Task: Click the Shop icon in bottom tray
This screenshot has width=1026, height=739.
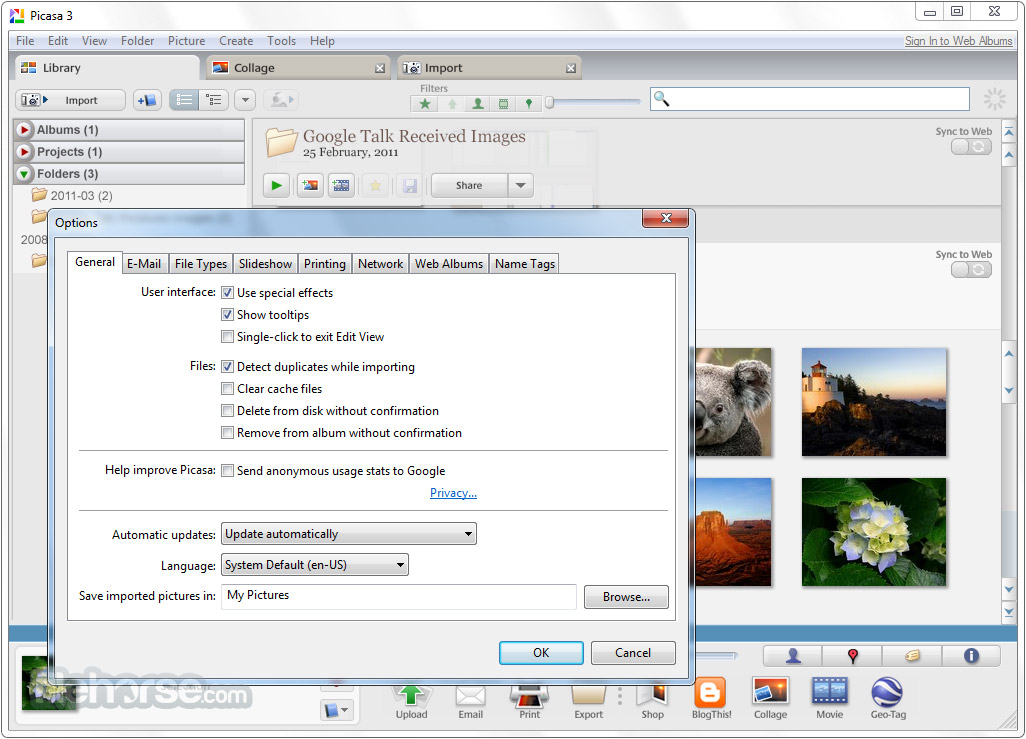Action: tap(652, 701)
